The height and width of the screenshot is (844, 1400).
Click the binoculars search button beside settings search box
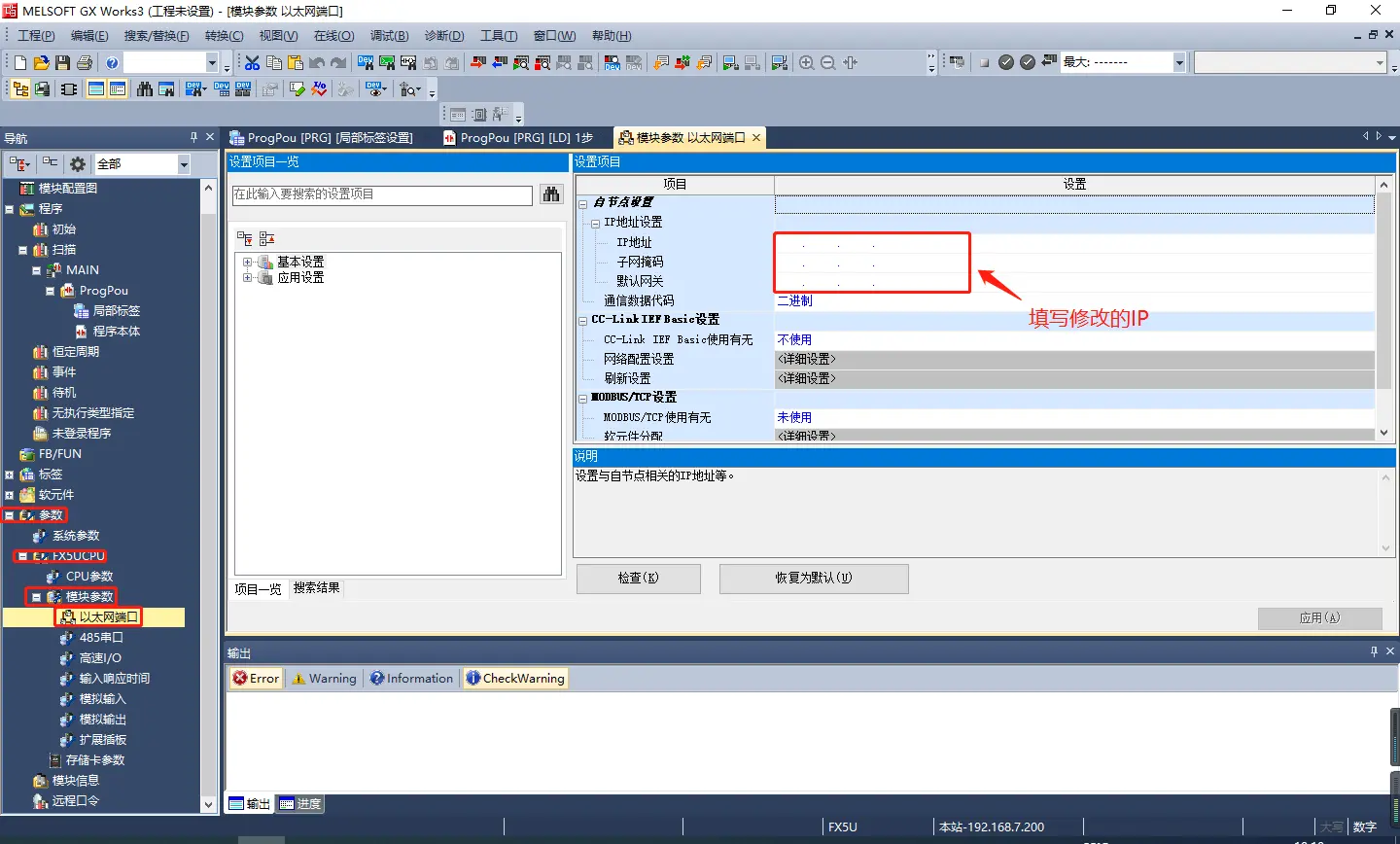(551, 194)
